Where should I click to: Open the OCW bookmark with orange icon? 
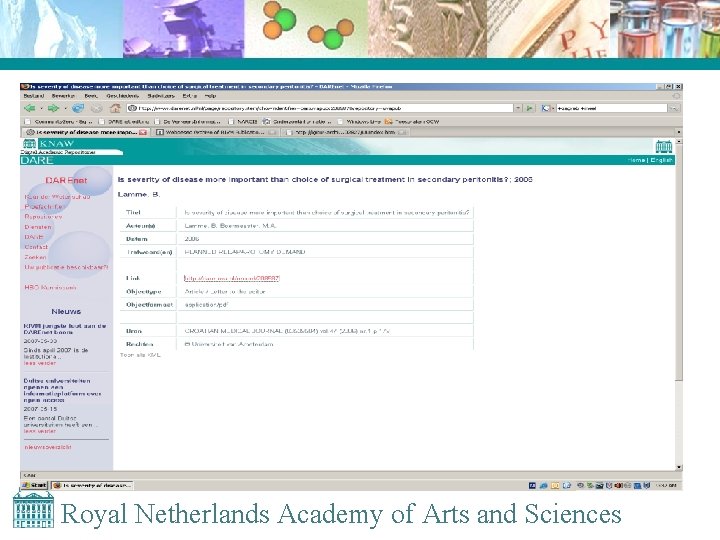tap(412, 122)
